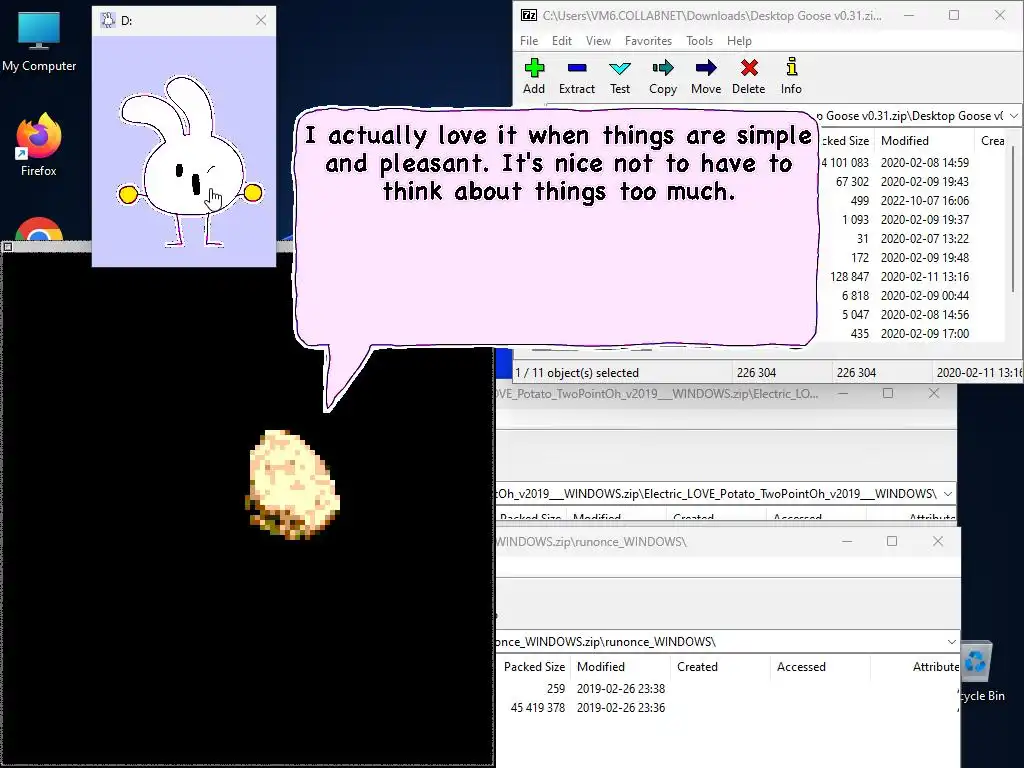The image size is (1024, 768).
Task: Close the Electric_LOVE_Potato 7-Zip window
Action: click(934, 393)
